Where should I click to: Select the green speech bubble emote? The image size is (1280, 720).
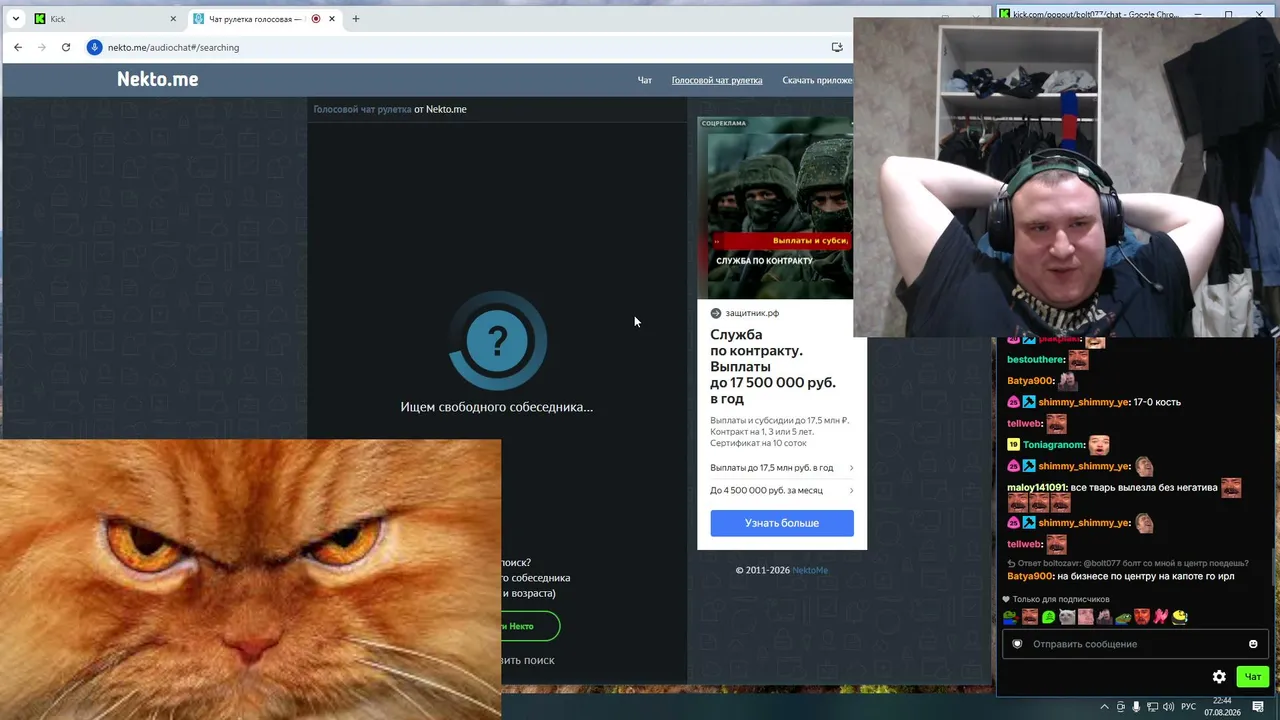pyautogui.click(x=1048, y=617)
